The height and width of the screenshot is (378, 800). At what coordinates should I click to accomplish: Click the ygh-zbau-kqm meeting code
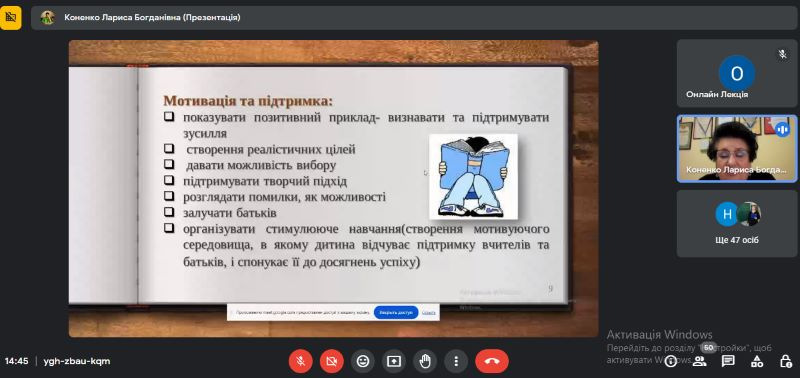[77, 361]
